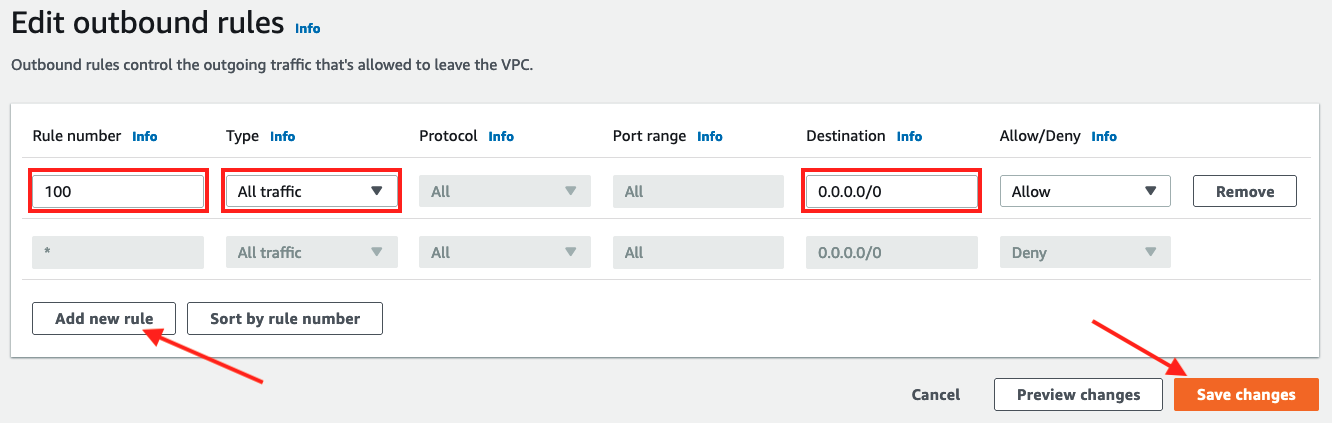Screen dimensions: 1332x423
Task: Click the Destination field for rule 100
Action: [x=891, y=191]
